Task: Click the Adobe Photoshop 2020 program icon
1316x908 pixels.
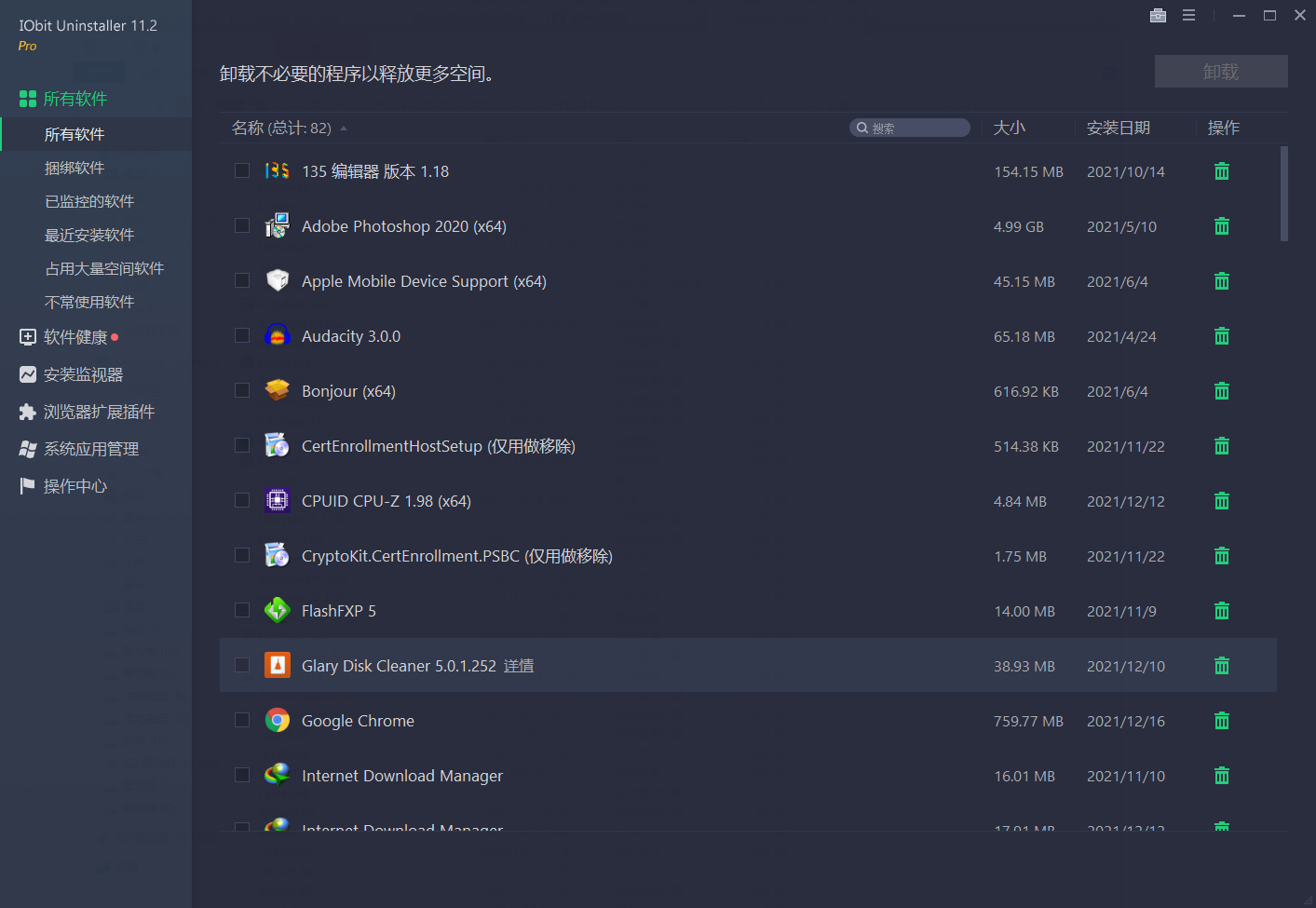Action: 277,226
